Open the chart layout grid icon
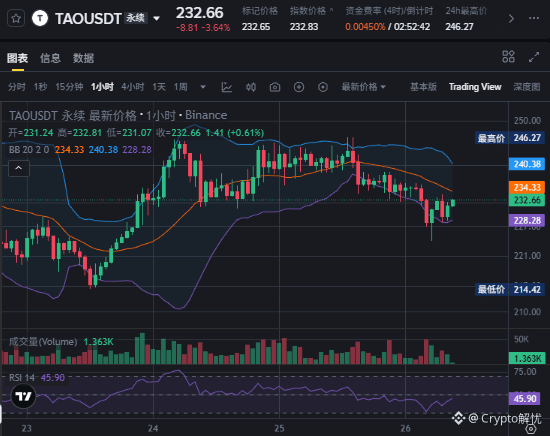The width and height of the screenshot is (550, 436). tap(508, 57)
